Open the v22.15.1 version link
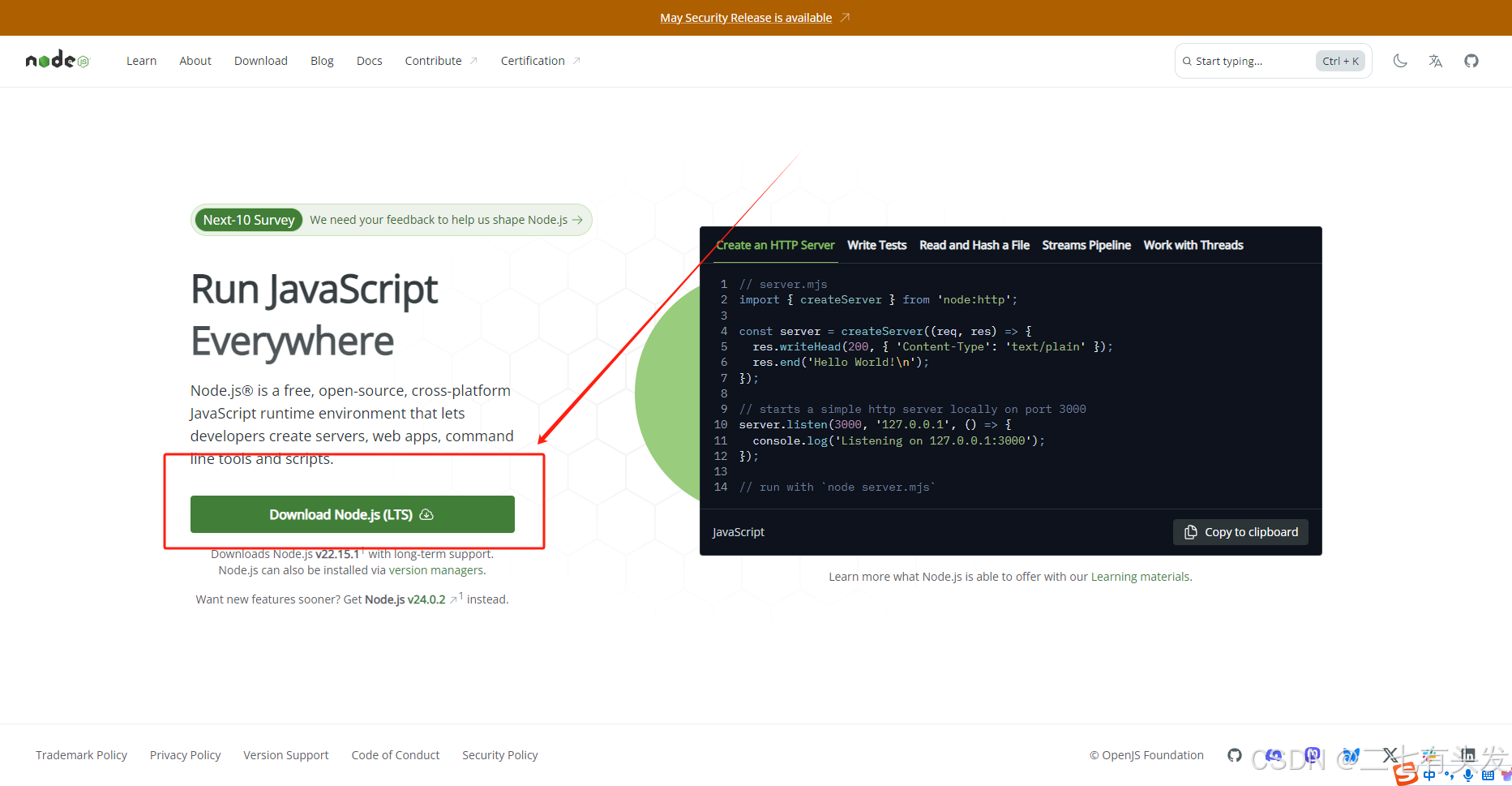The width and height of the screenshot is (1512, 786). click(x=337, y=554)
